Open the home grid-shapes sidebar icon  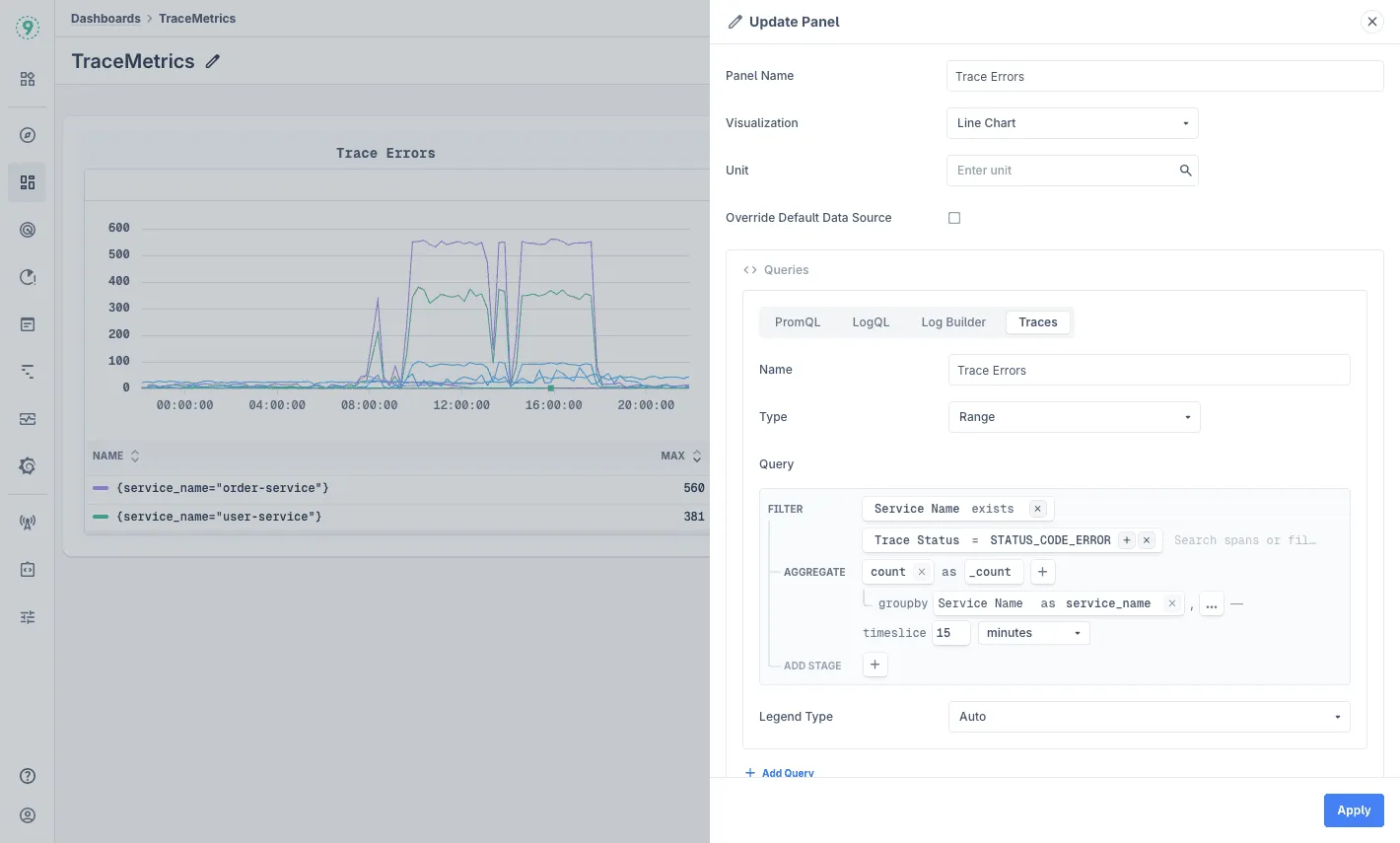28,79
